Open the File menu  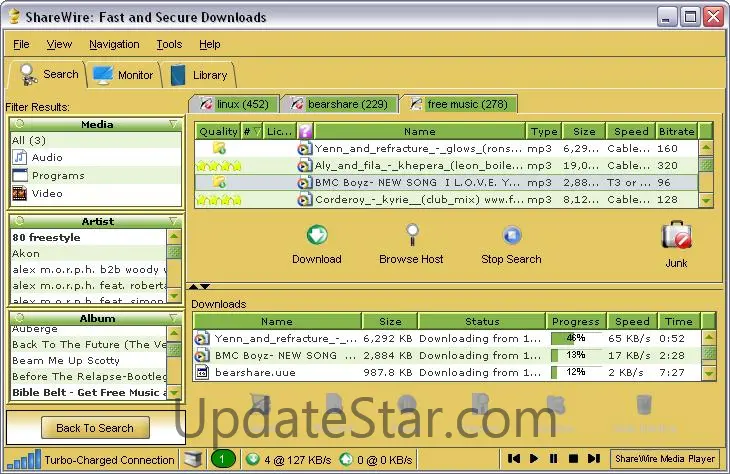(x=21, y=44)
